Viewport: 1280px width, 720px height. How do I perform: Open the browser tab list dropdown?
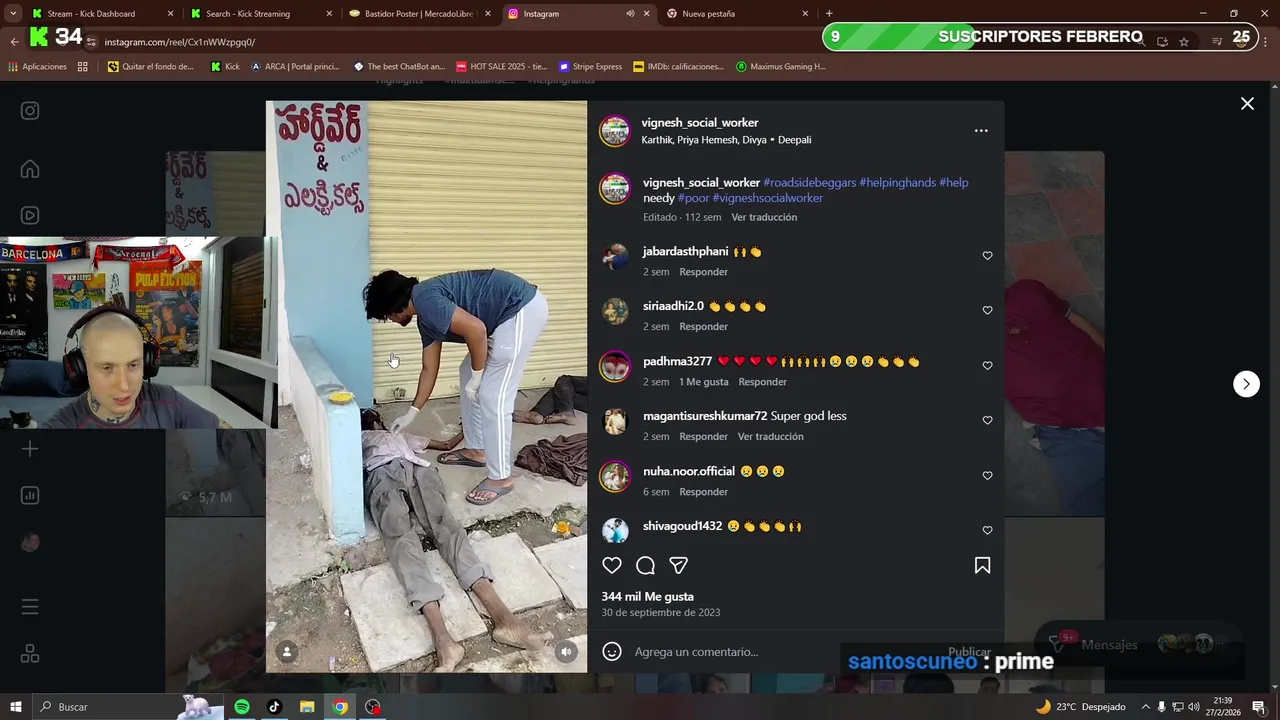(13, 14)
